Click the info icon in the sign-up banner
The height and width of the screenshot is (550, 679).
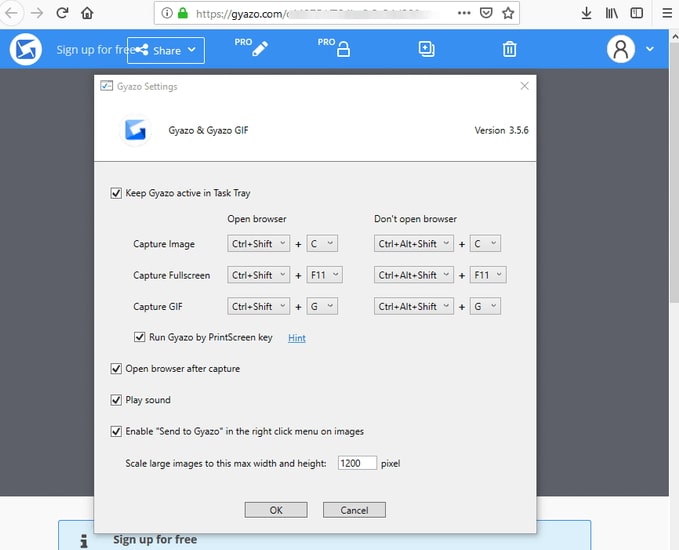84,540
